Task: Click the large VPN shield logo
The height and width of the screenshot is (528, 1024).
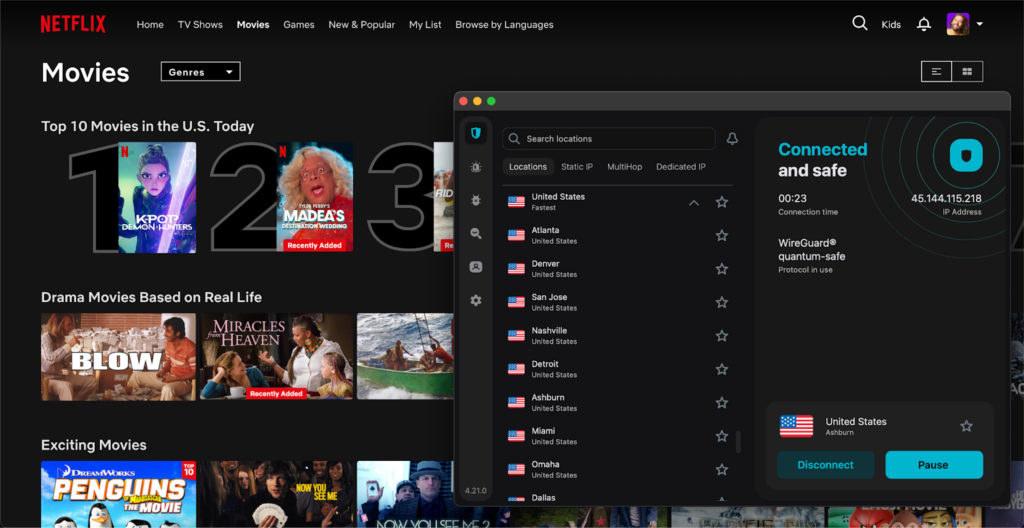Action: 967,155
